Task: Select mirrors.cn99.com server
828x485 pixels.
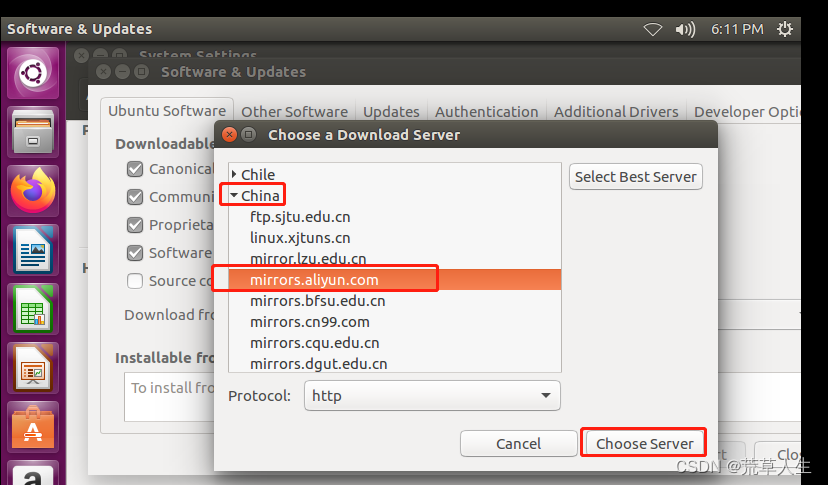Action: [x=394, y=322]
